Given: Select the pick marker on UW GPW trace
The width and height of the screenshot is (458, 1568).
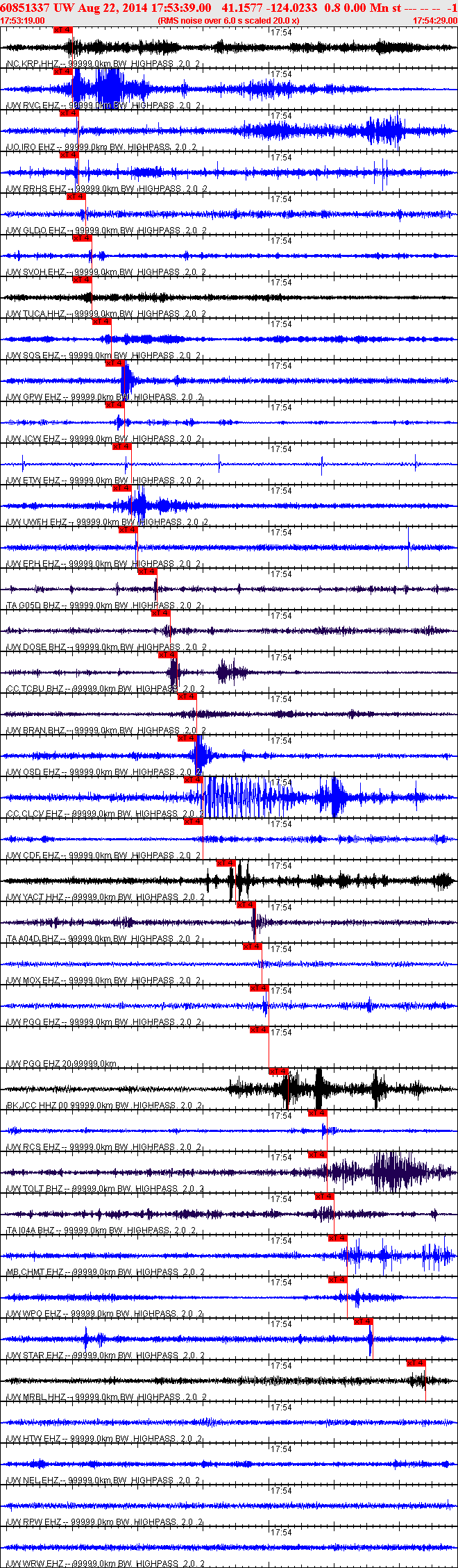Looking at the screenshot, I should (x=114, y=363).
